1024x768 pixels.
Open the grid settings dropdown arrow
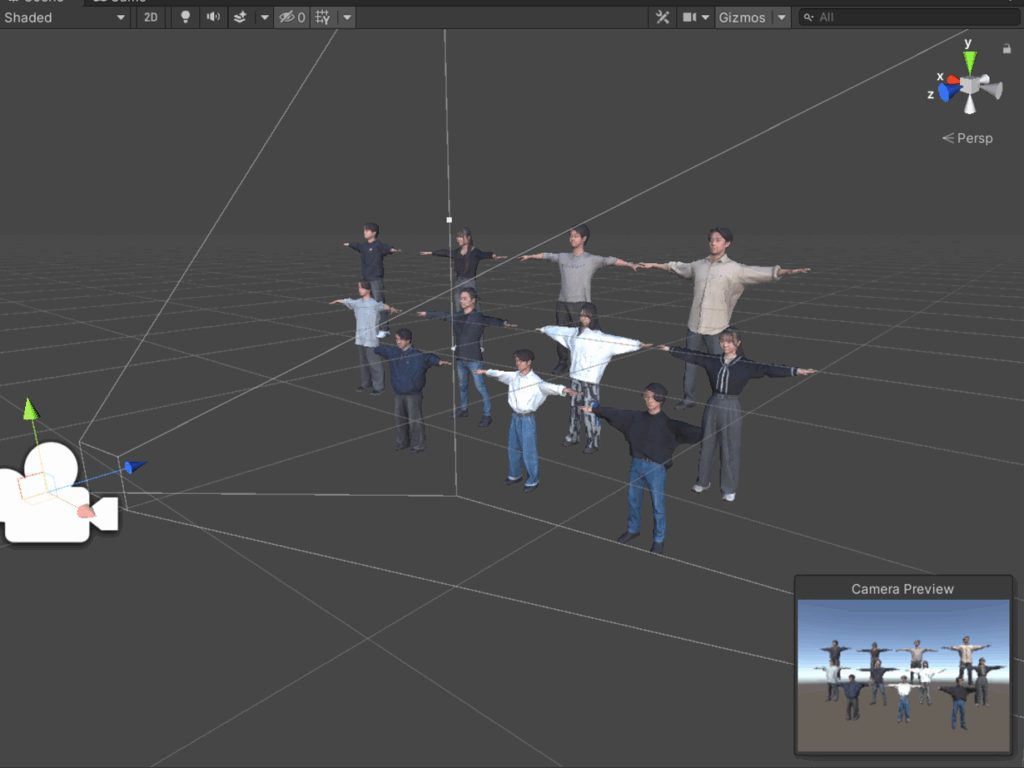[x=346, y=17]
